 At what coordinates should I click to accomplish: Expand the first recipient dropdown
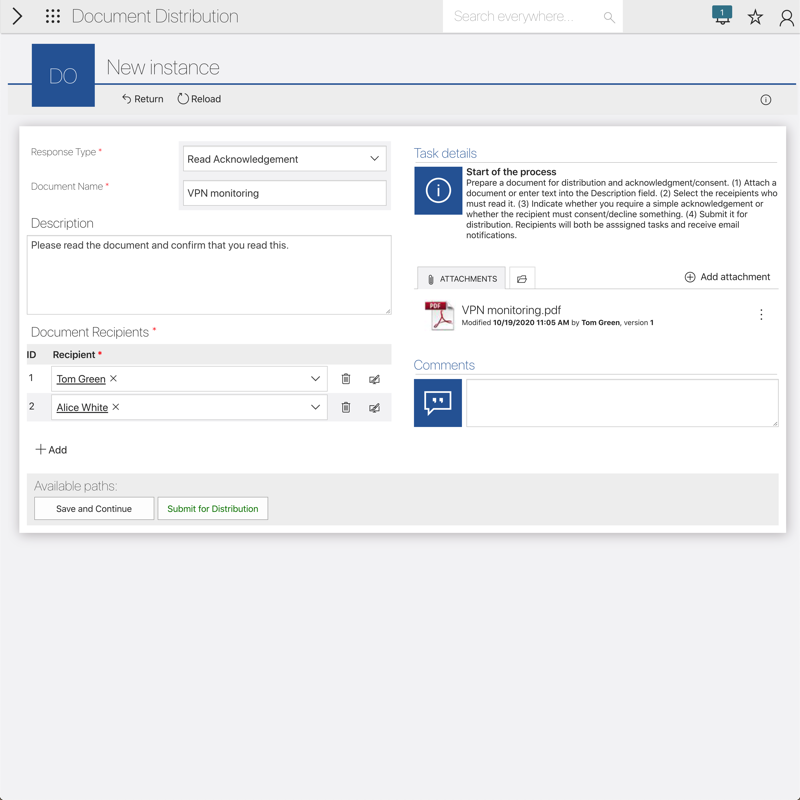[315, 379]
